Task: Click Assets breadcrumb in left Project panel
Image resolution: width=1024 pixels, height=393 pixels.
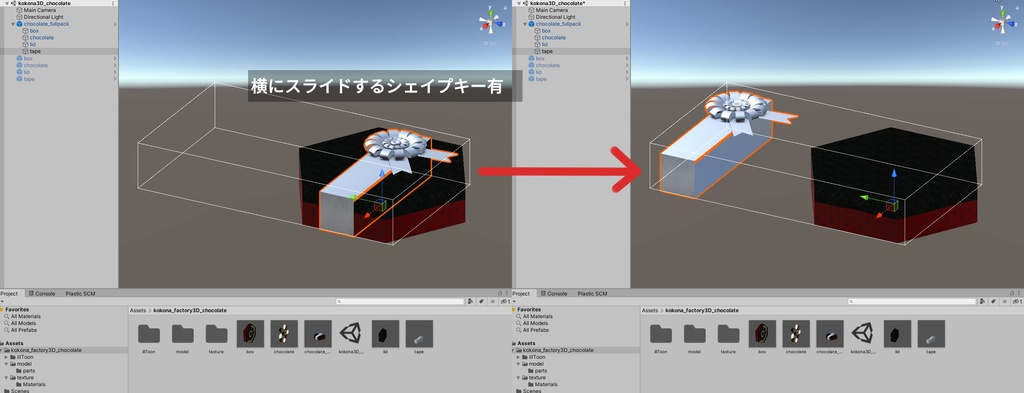Action: (x=138, y=310)
